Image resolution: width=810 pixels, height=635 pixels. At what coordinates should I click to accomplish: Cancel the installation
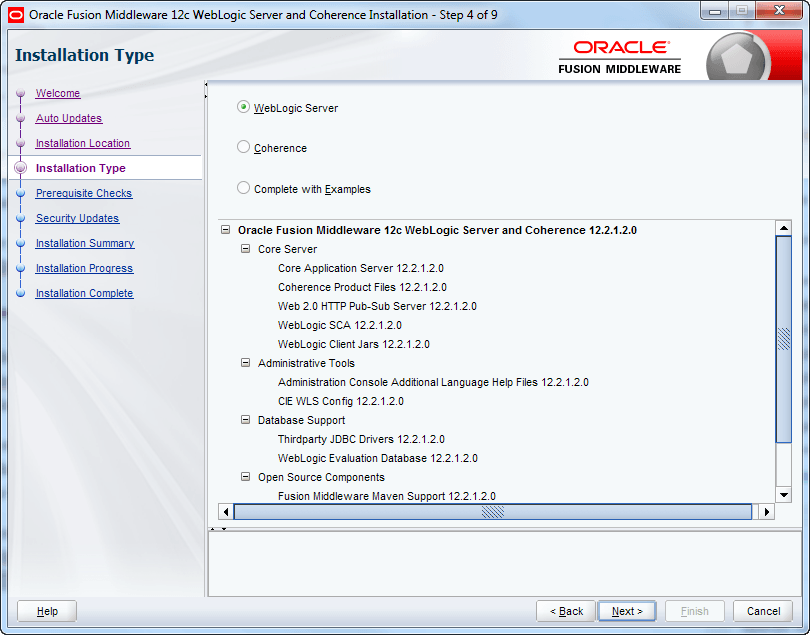(x=763, y=611)
